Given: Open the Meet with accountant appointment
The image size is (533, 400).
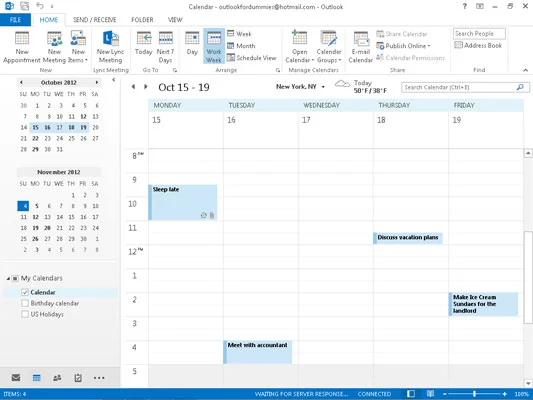Looking at the screenshot, I should tap(257, 352).
